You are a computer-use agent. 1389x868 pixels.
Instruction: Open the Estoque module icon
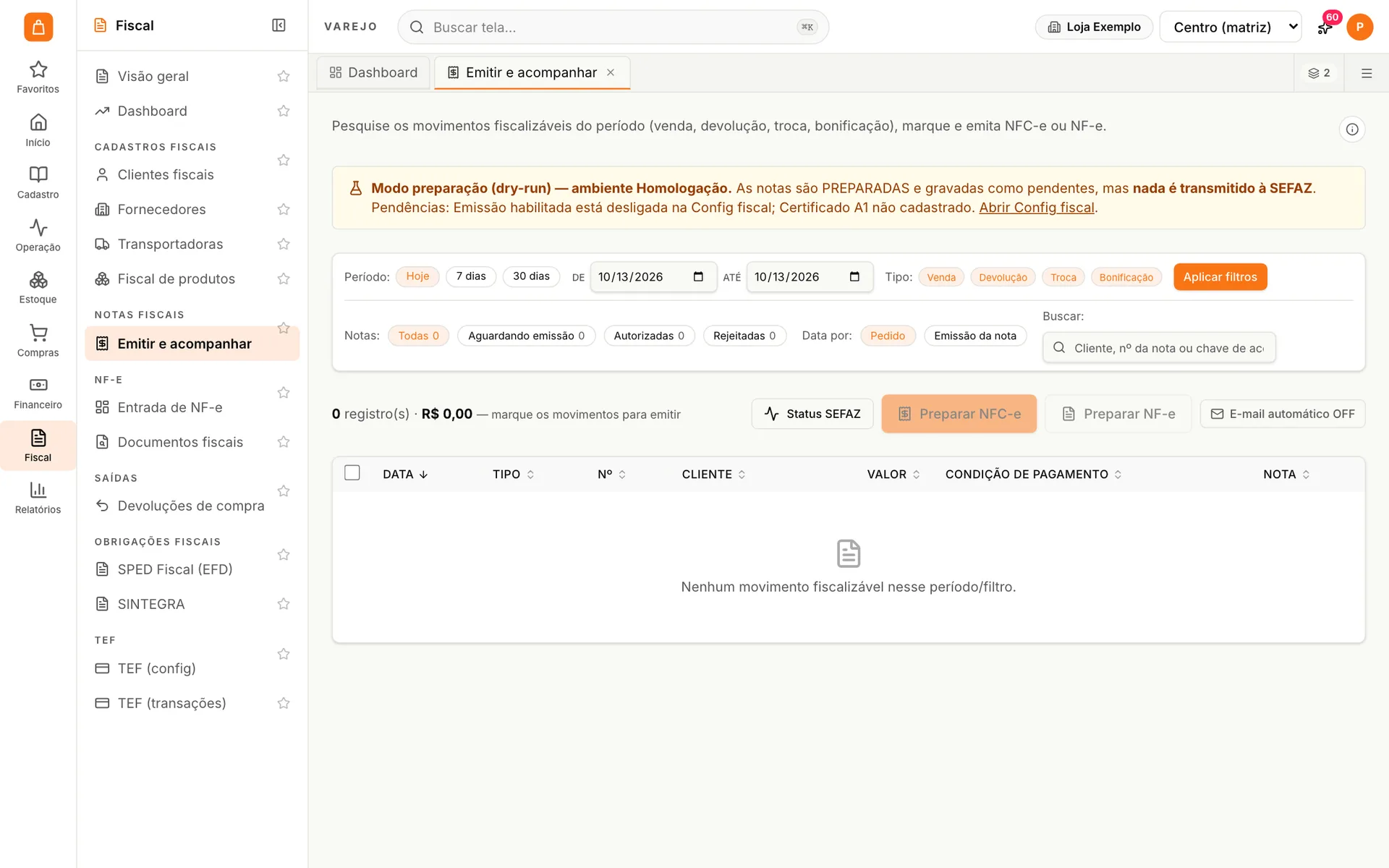pos(38,288)
